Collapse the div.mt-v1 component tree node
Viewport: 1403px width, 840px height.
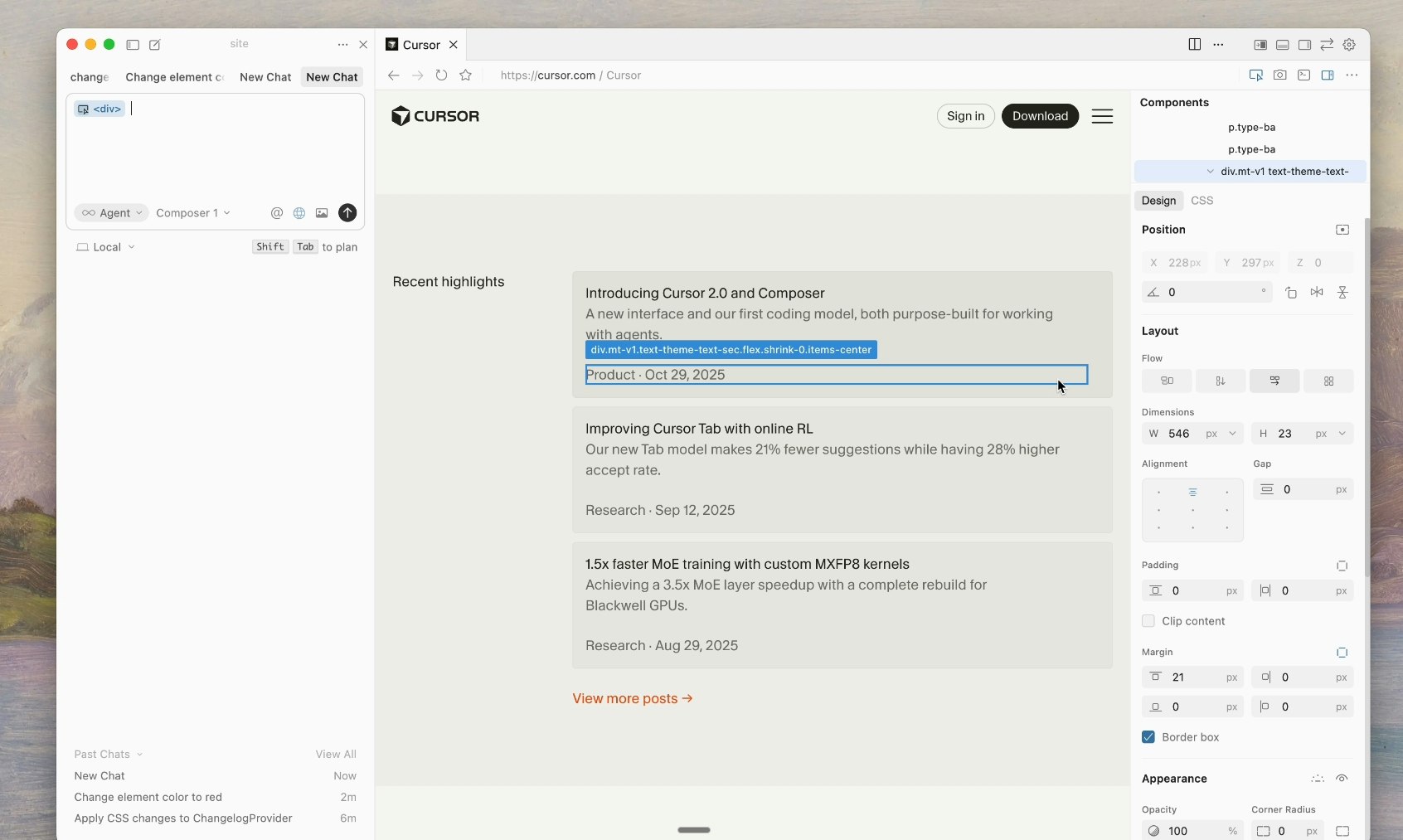click(1211, 172)
